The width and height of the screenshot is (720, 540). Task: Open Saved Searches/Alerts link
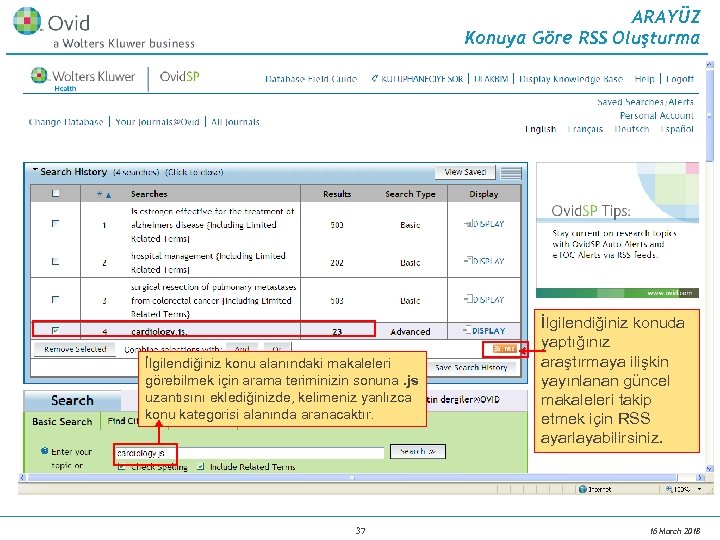(x=645, y=102)
